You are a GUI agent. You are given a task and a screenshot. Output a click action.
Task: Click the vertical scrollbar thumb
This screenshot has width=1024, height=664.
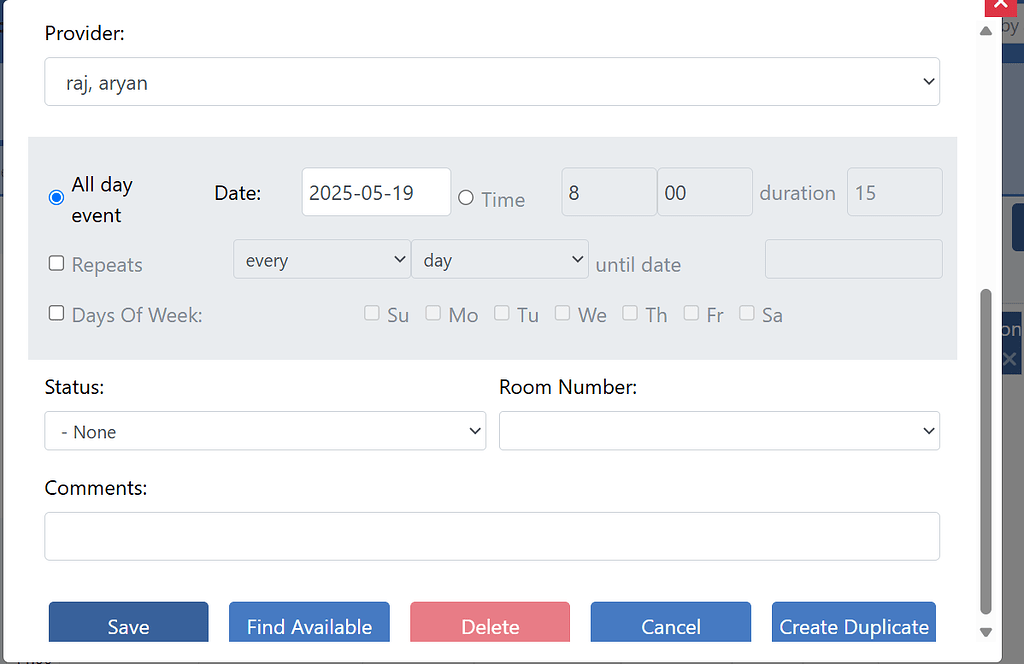986,450
